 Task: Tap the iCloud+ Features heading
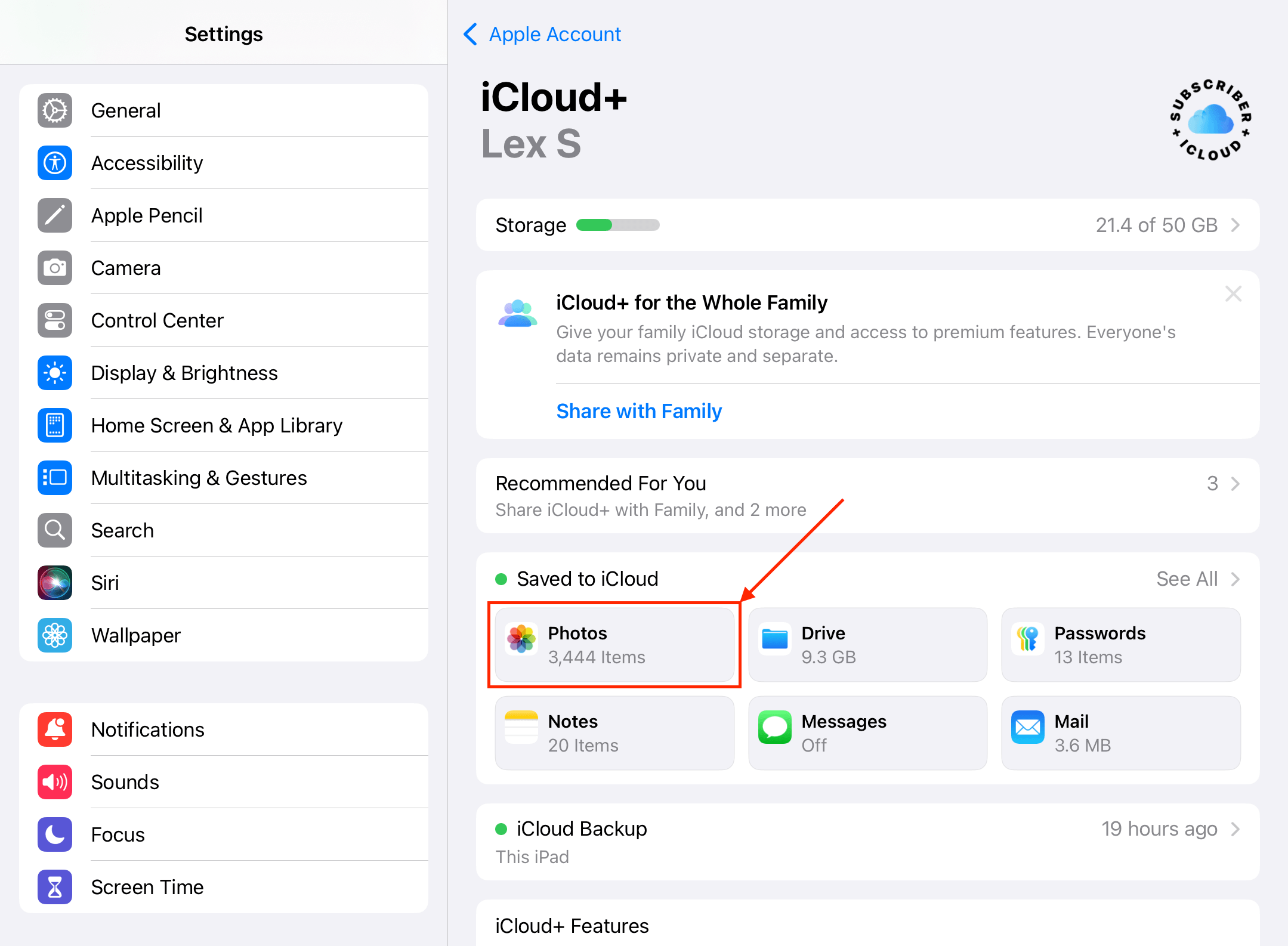pyautogui.click(x=572, y=926)
